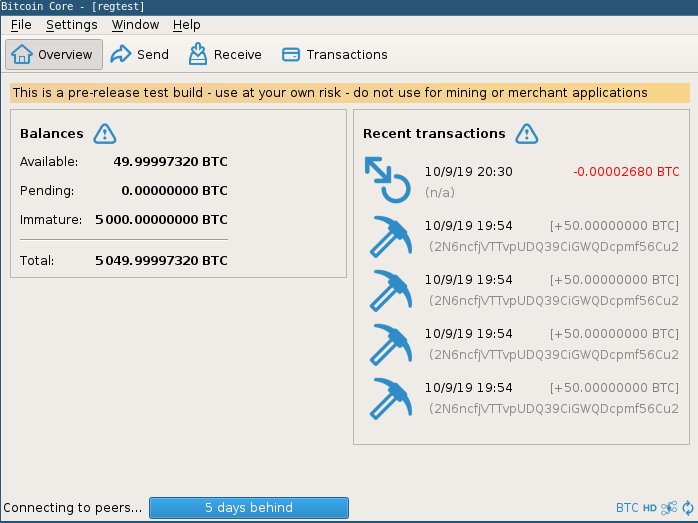Click the Available balance 49.99997320 BTC

pyautogui.click(x=170, y=162)
